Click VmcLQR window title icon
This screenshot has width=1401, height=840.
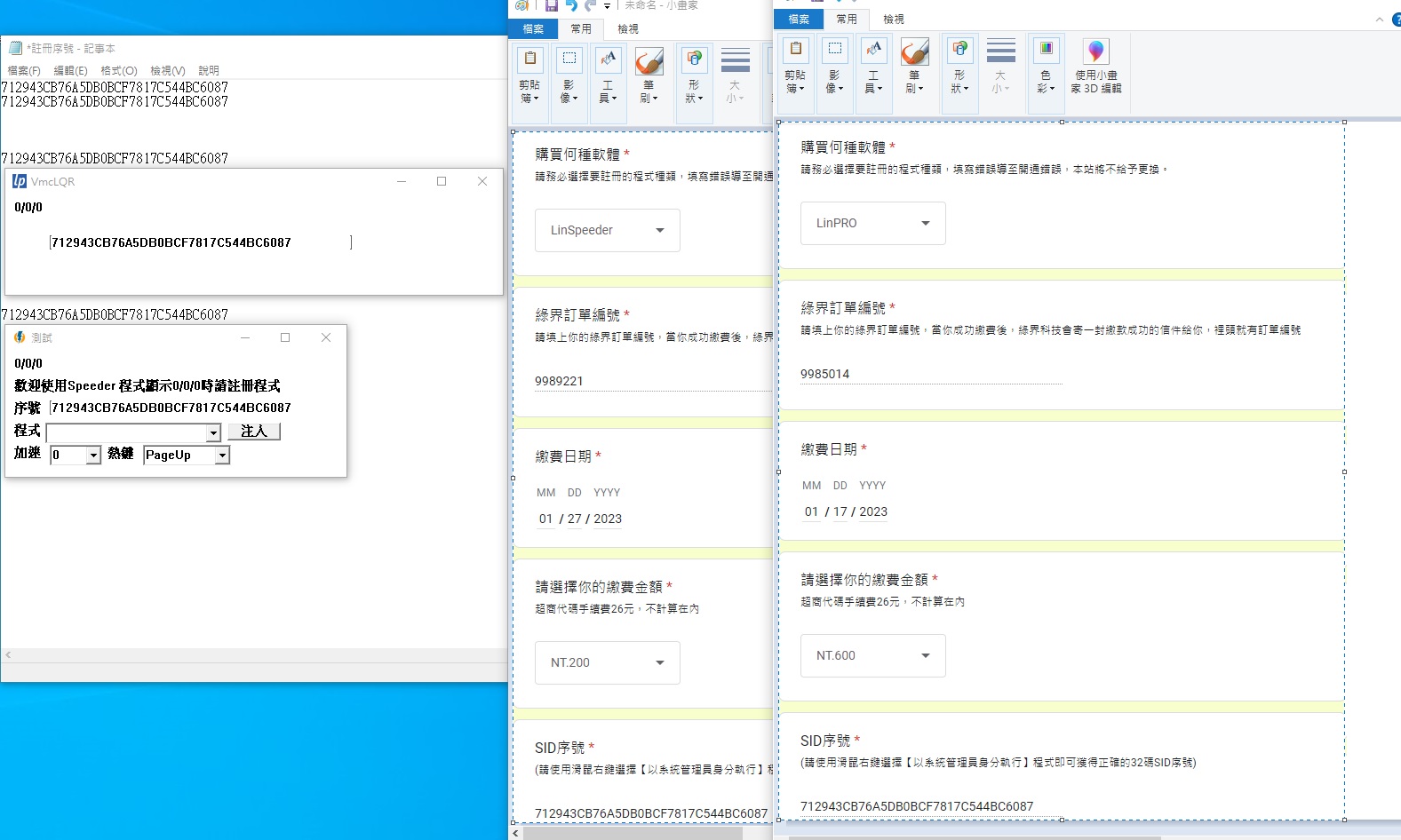point(20,181)
